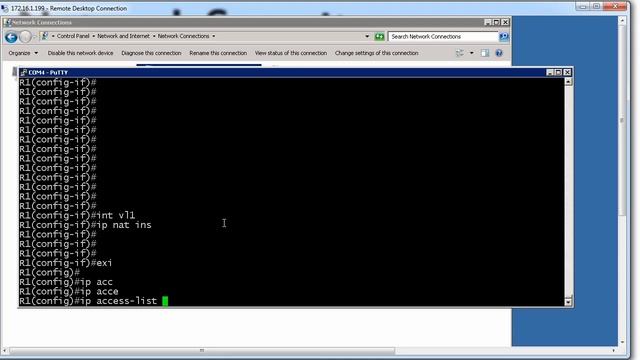Close the COM4 PuTTY window
Image resolution: width=640 pixels, height=360 pixels.
click(x=567, y=72)
